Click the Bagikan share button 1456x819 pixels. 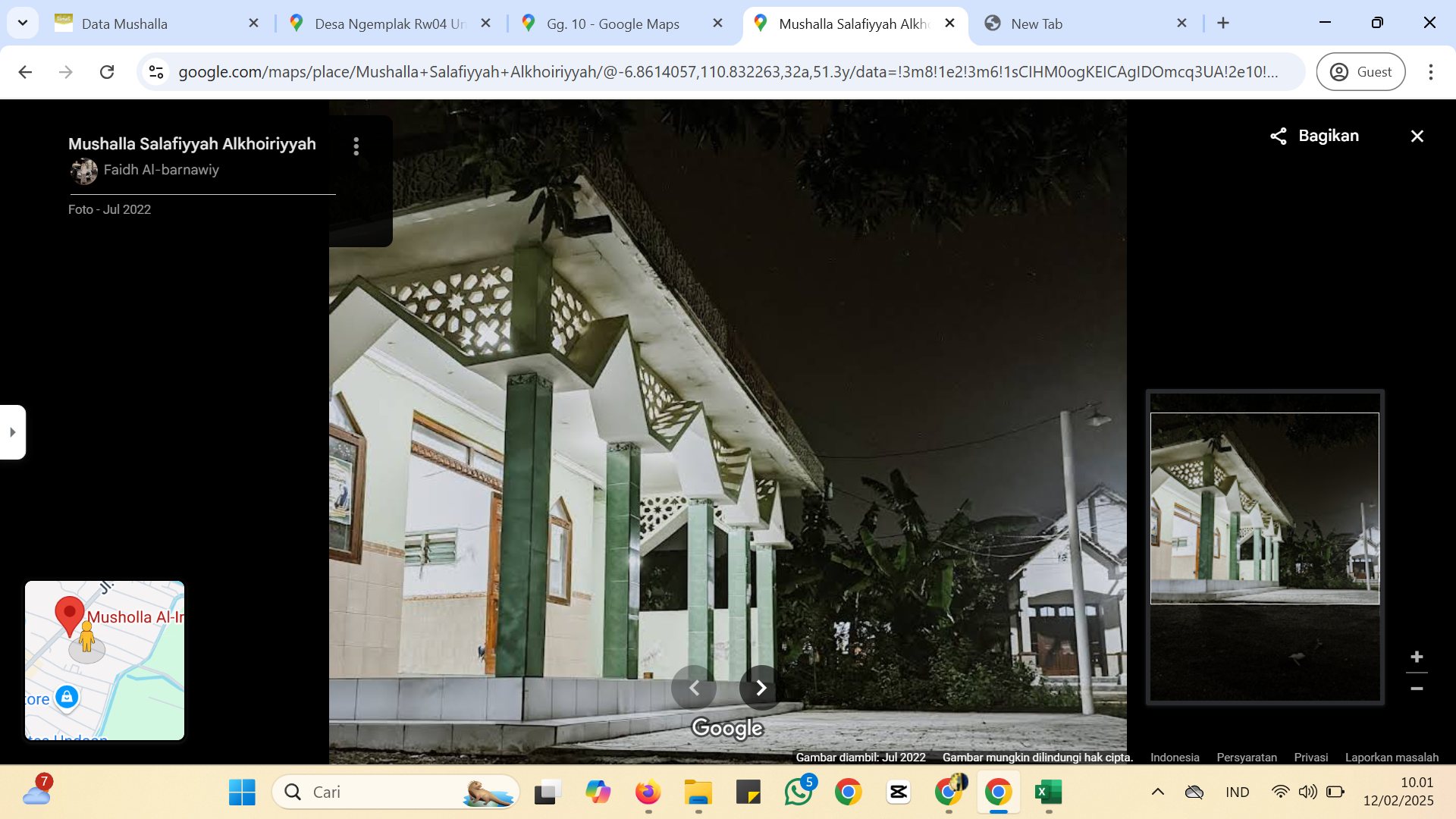click(1315, 136)
